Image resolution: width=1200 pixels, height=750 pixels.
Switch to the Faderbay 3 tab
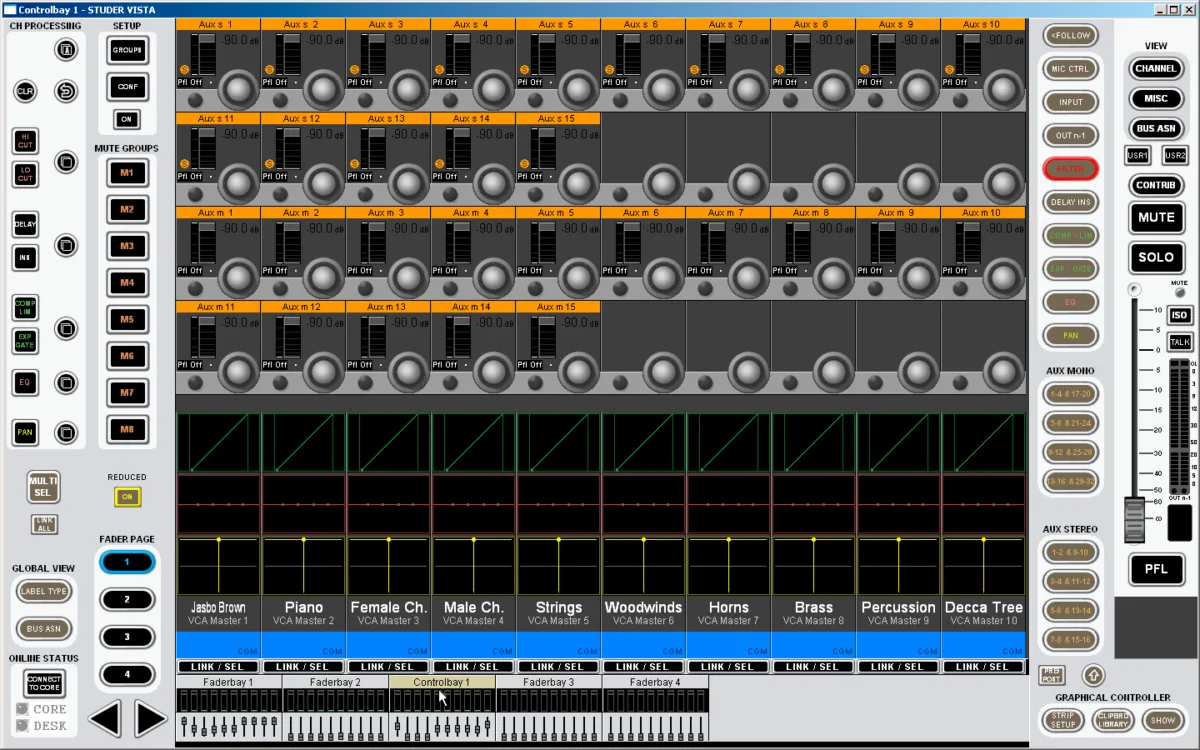pyautogui.click(x=549, y=682)
